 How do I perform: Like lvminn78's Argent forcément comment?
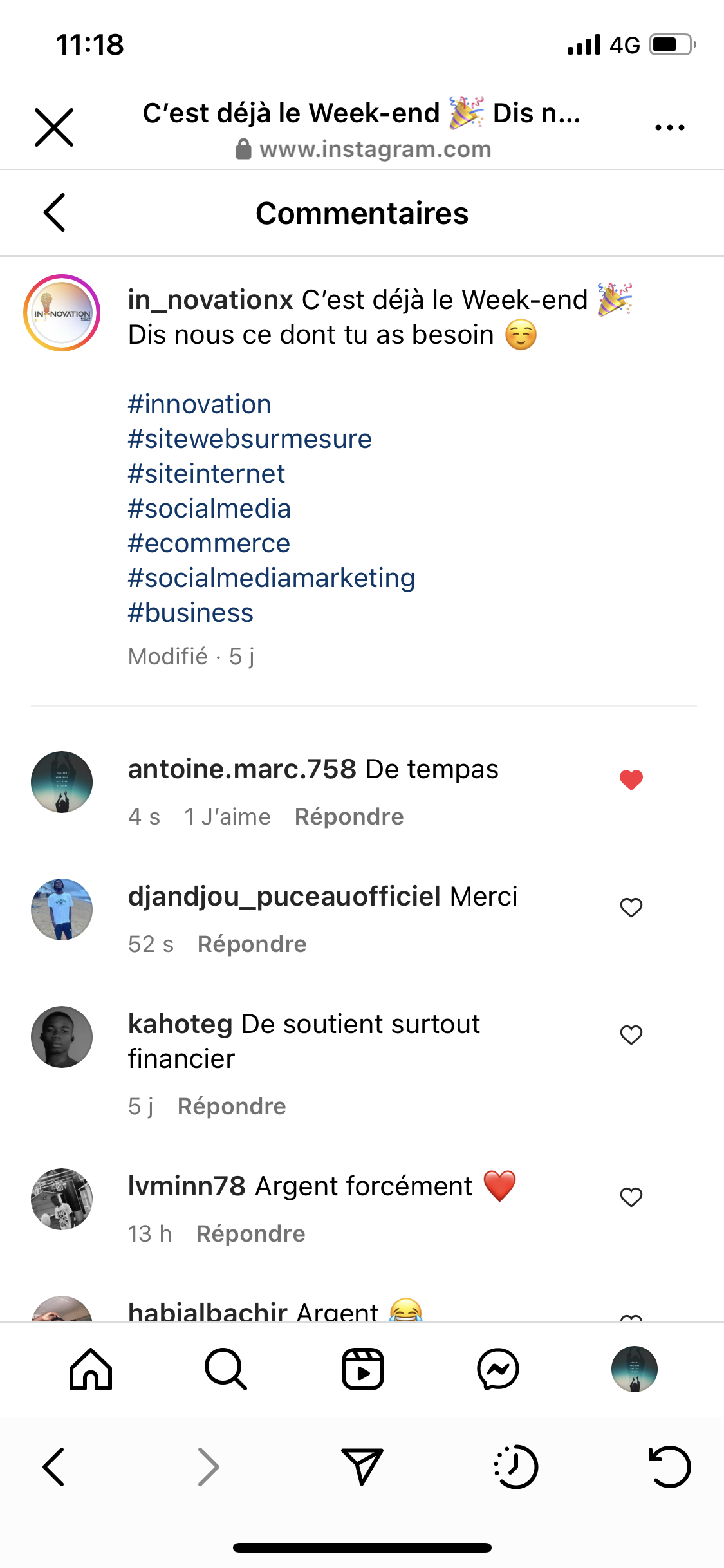click(631, 1197)
